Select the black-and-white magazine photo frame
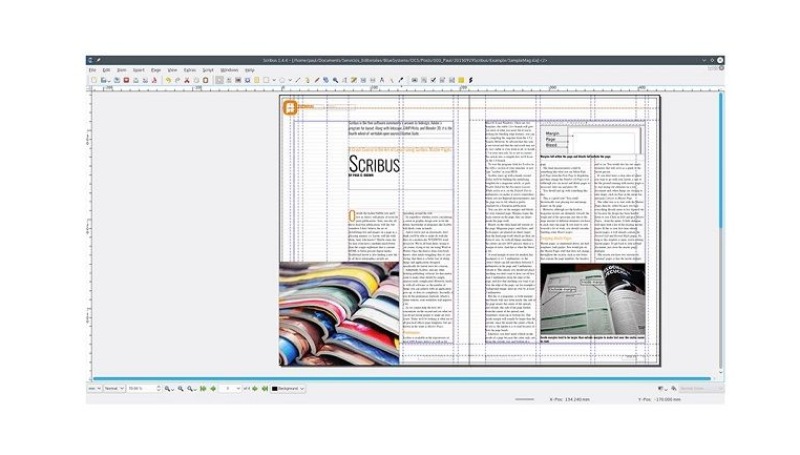The image size is (800, 455). [592, 299]
